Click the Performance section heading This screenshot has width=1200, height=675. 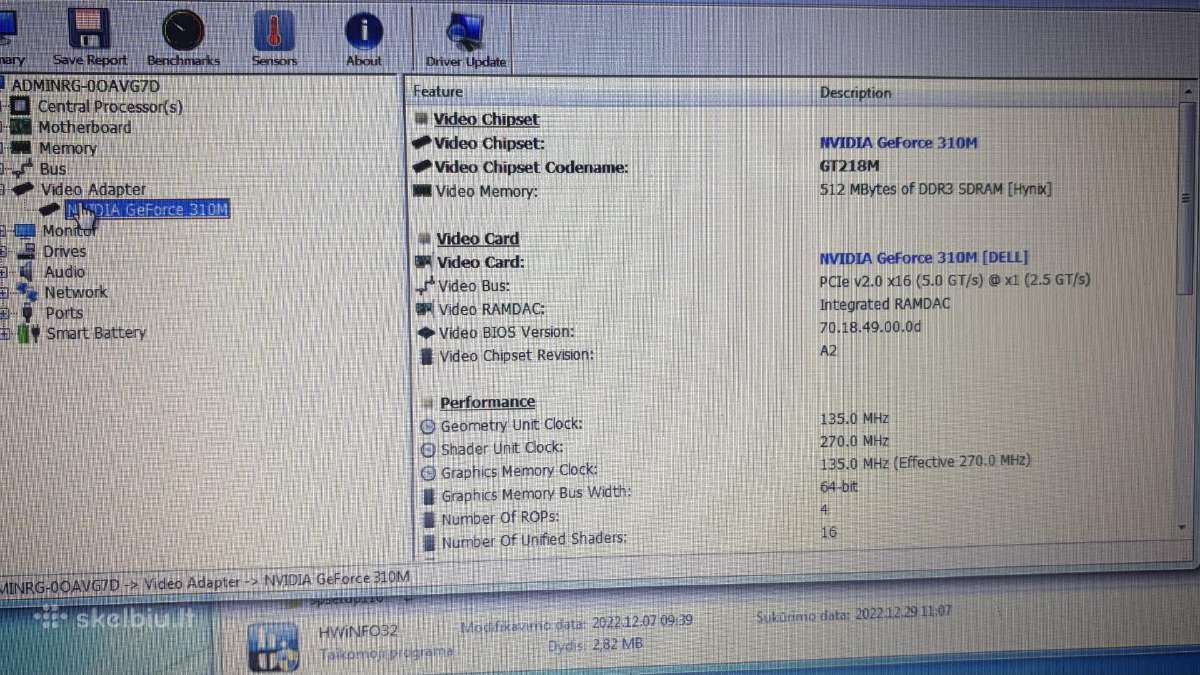[488, 402]
